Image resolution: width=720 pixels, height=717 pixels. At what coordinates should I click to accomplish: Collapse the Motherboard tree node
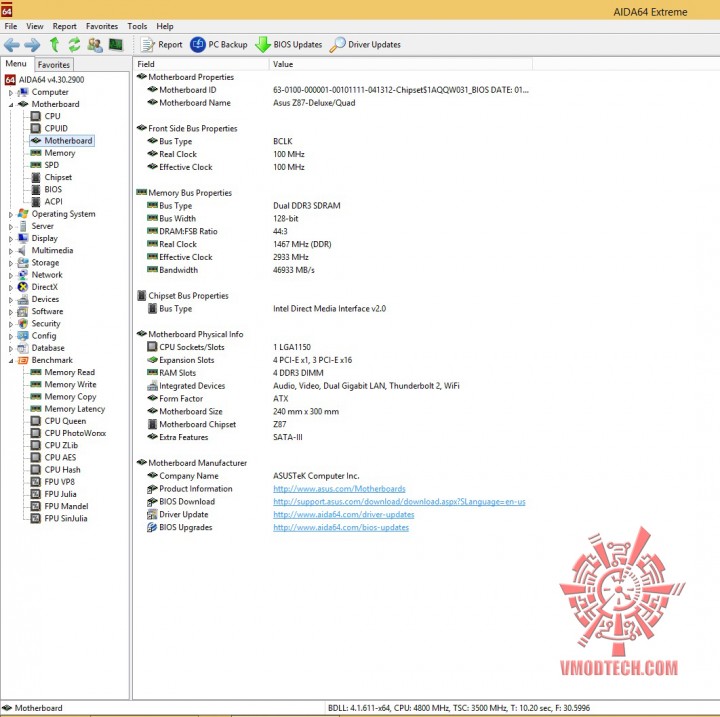11,105
